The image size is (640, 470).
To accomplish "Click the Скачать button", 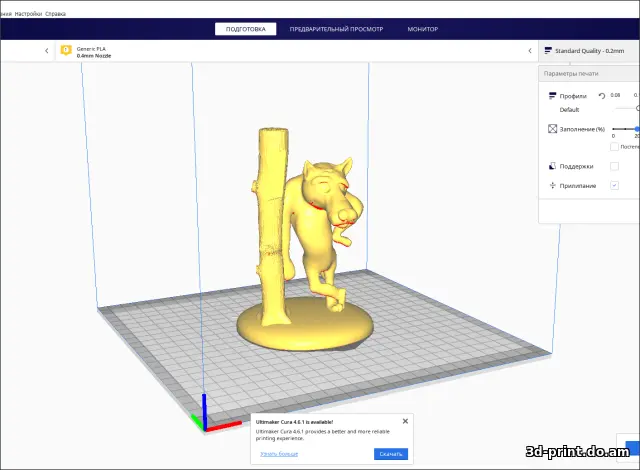I will click(391, 454).
